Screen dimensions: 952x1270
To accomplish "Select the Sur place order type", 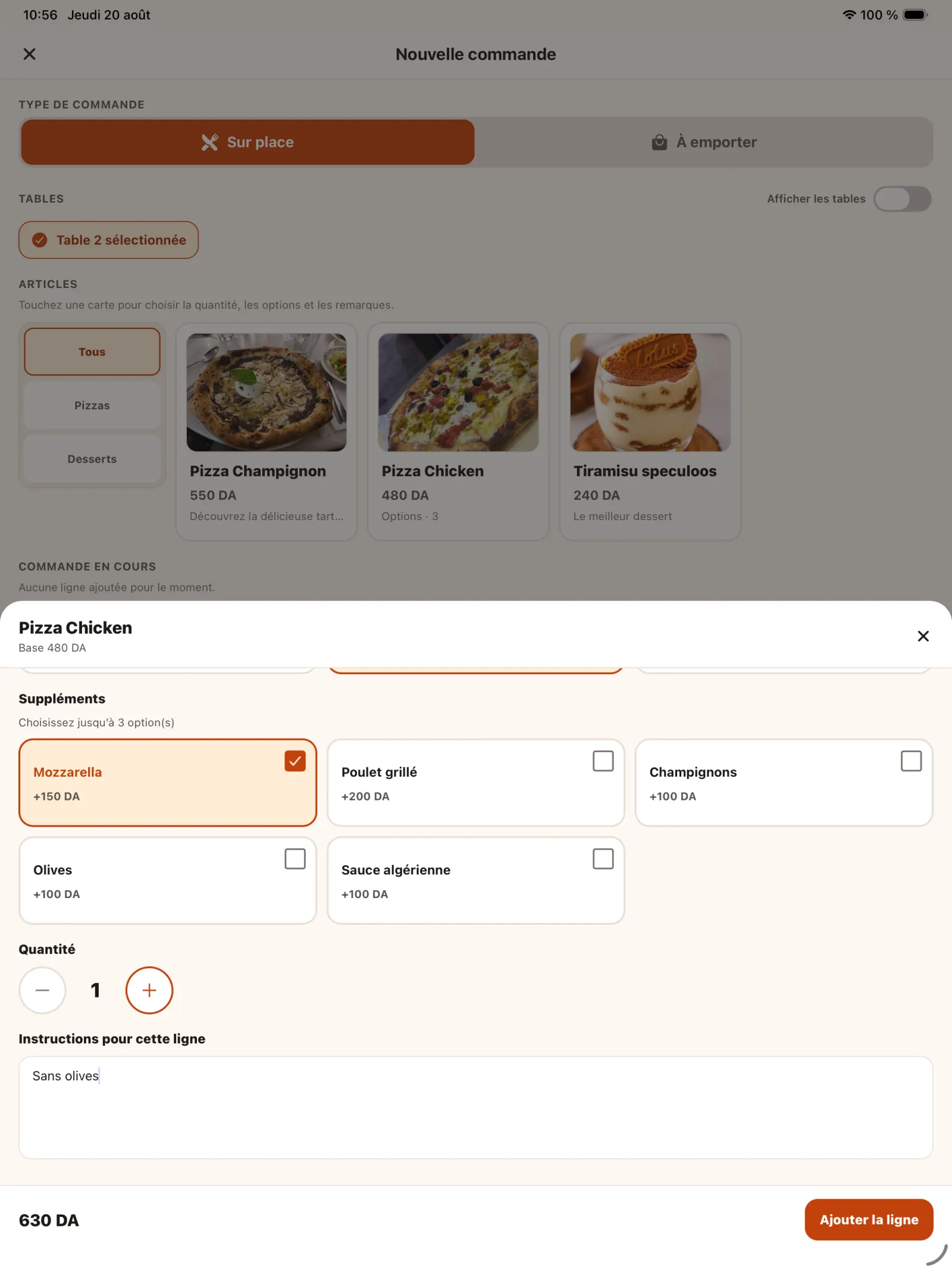I will pyautogui.click(x=248, y=142).
